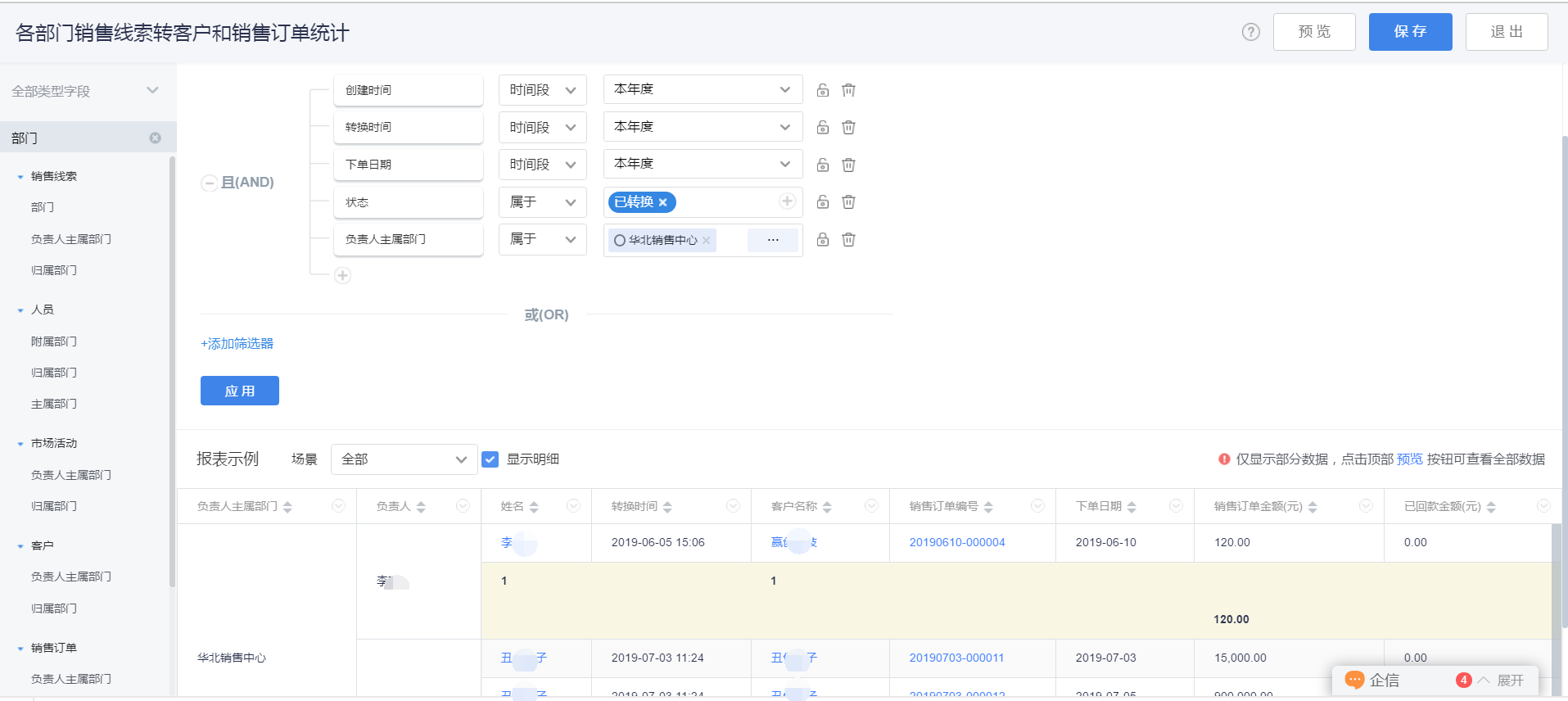Collapse the 销售线索 tree group
The width and height of the screenshot is (1568, 701).
click(20, 177)
